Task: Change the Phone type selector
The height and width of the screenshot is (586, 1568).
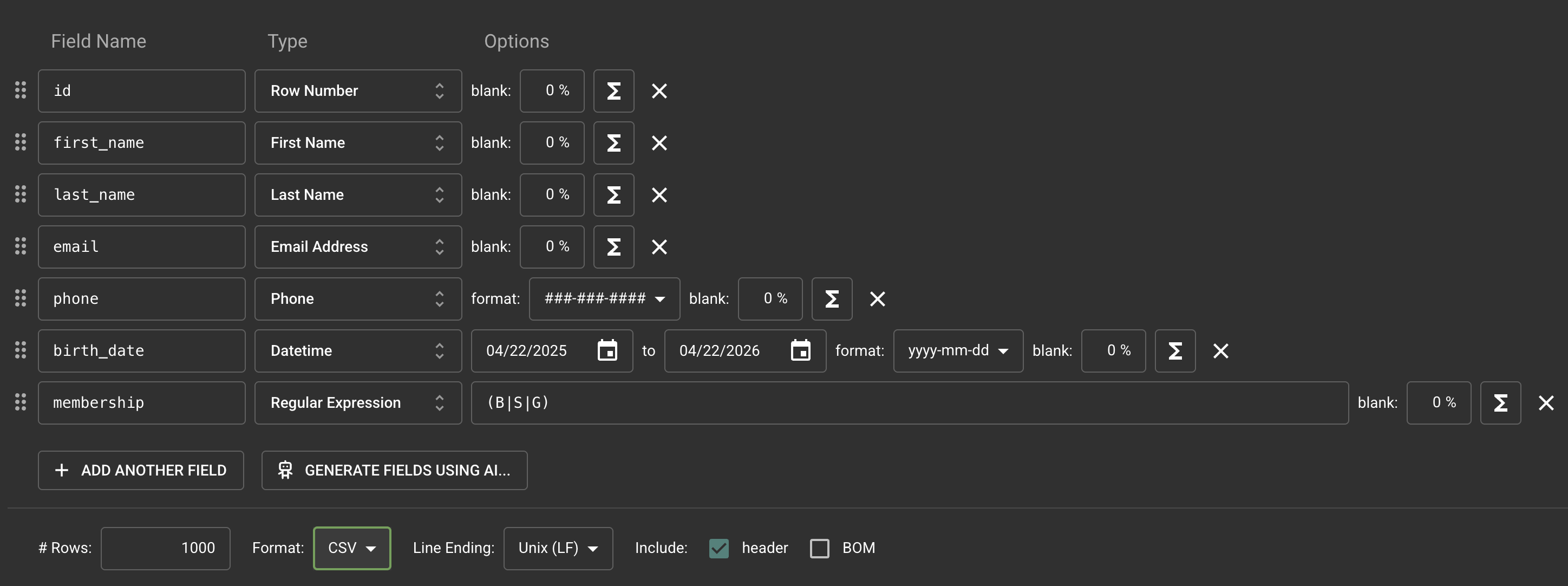Action: click(358, 298)
